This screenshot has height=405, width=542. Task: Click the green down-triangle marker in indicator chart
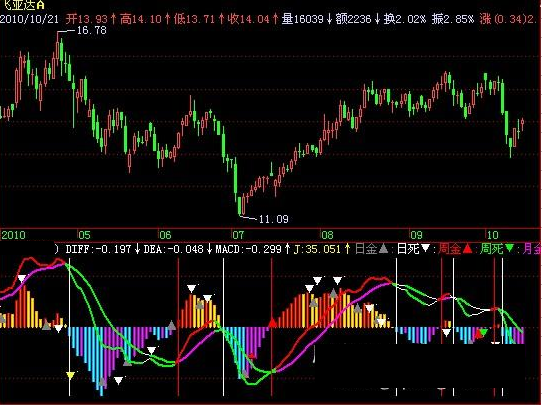(x=484, y=332)
